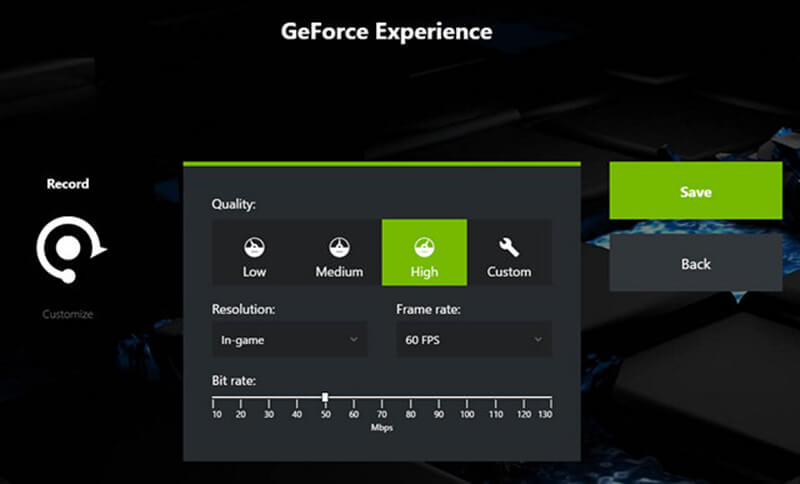This screenshot has width=800, height=484.
Task: Expand the 60 FPS frame rate dropdown
Action: pos(474,340)
